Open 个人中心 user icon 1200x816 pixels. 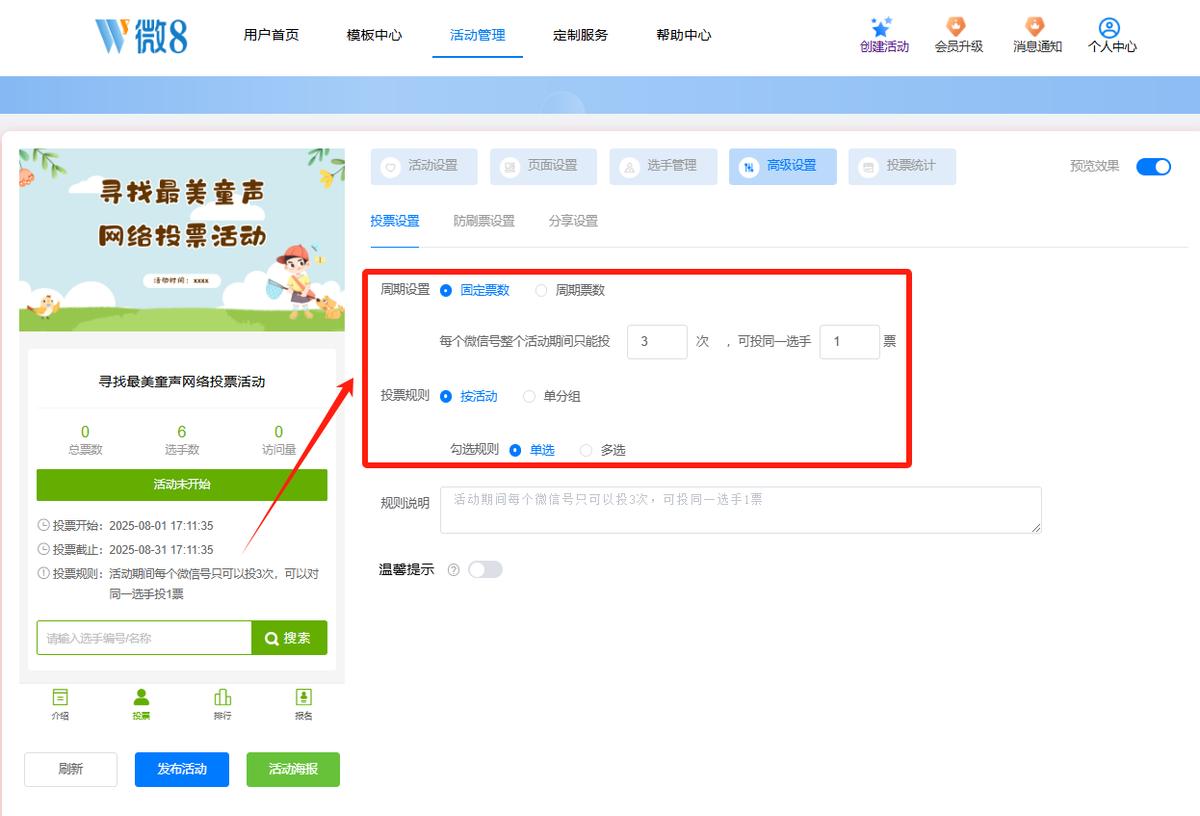click(x=1109, y=27)
